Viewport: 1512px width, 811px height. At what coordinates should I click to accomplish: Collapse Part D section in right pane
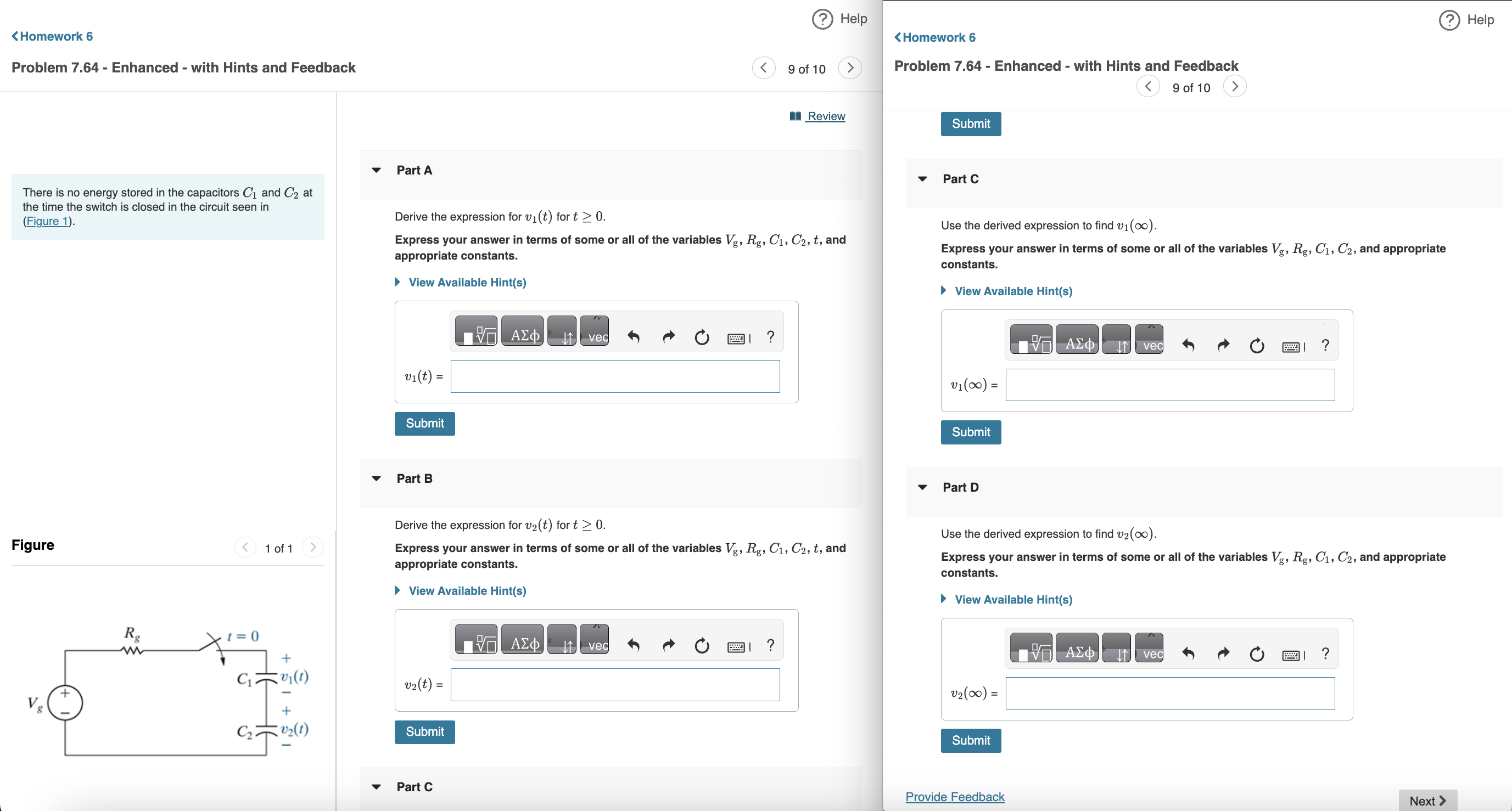point(922,487)
